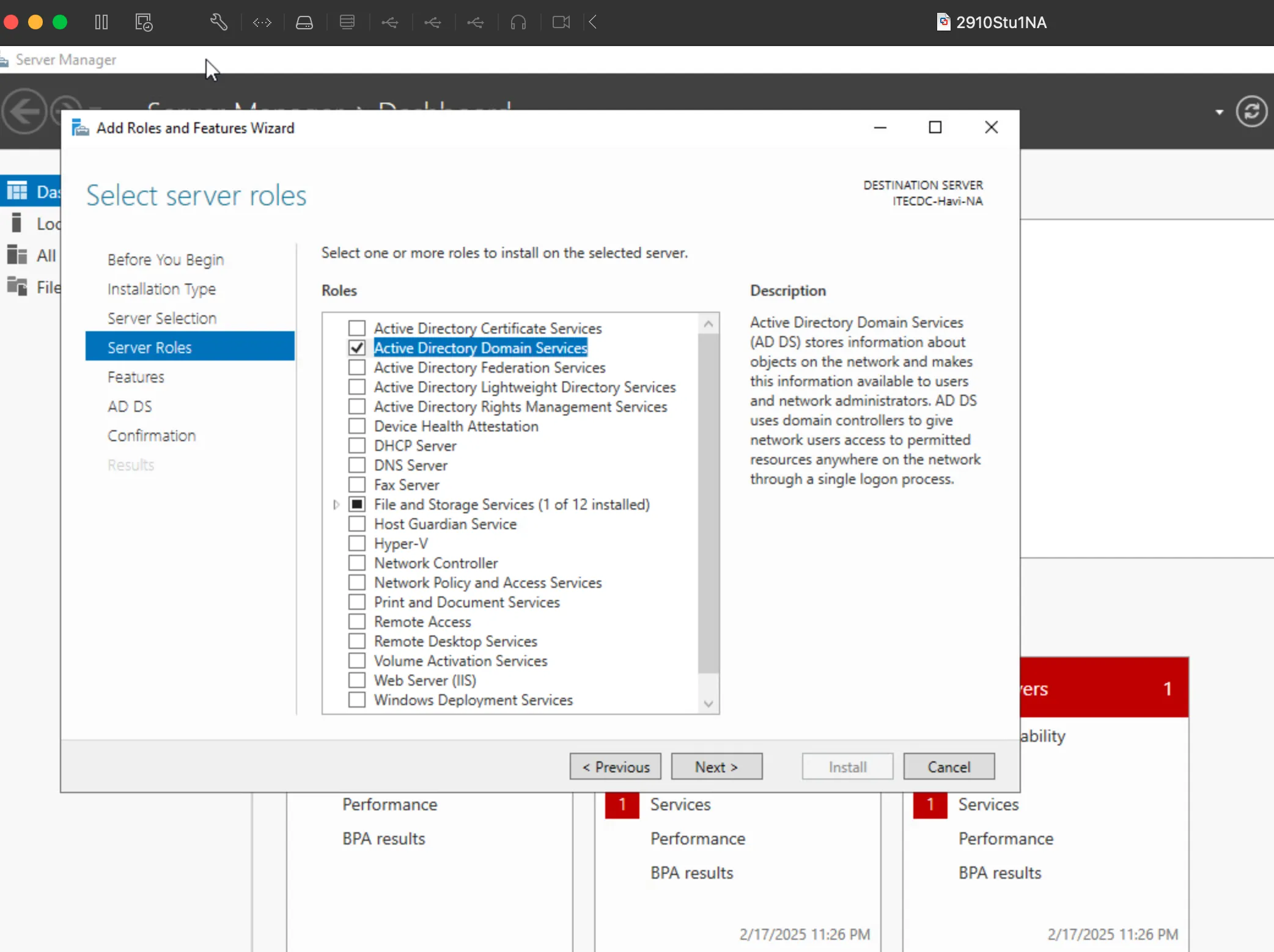Go to the Server Selection step

[x=162, y=318]
